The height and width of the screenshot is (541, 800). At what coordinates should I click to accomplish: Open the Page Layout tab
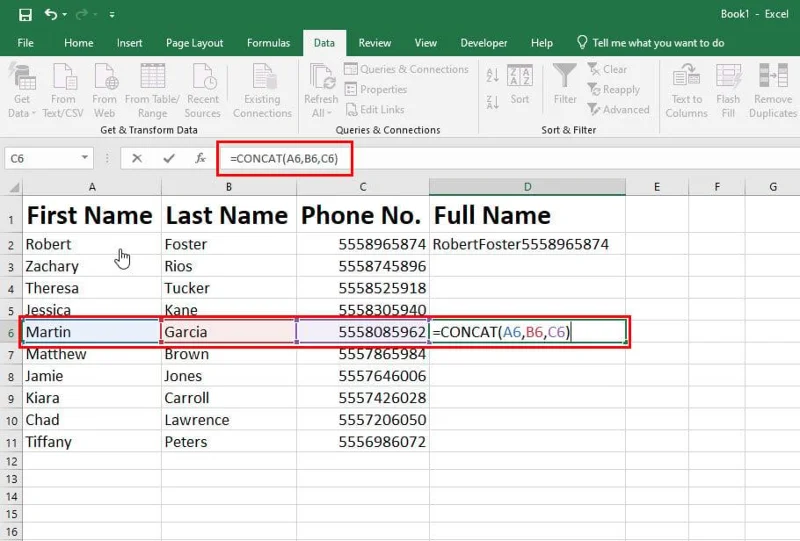click(194, 43)
